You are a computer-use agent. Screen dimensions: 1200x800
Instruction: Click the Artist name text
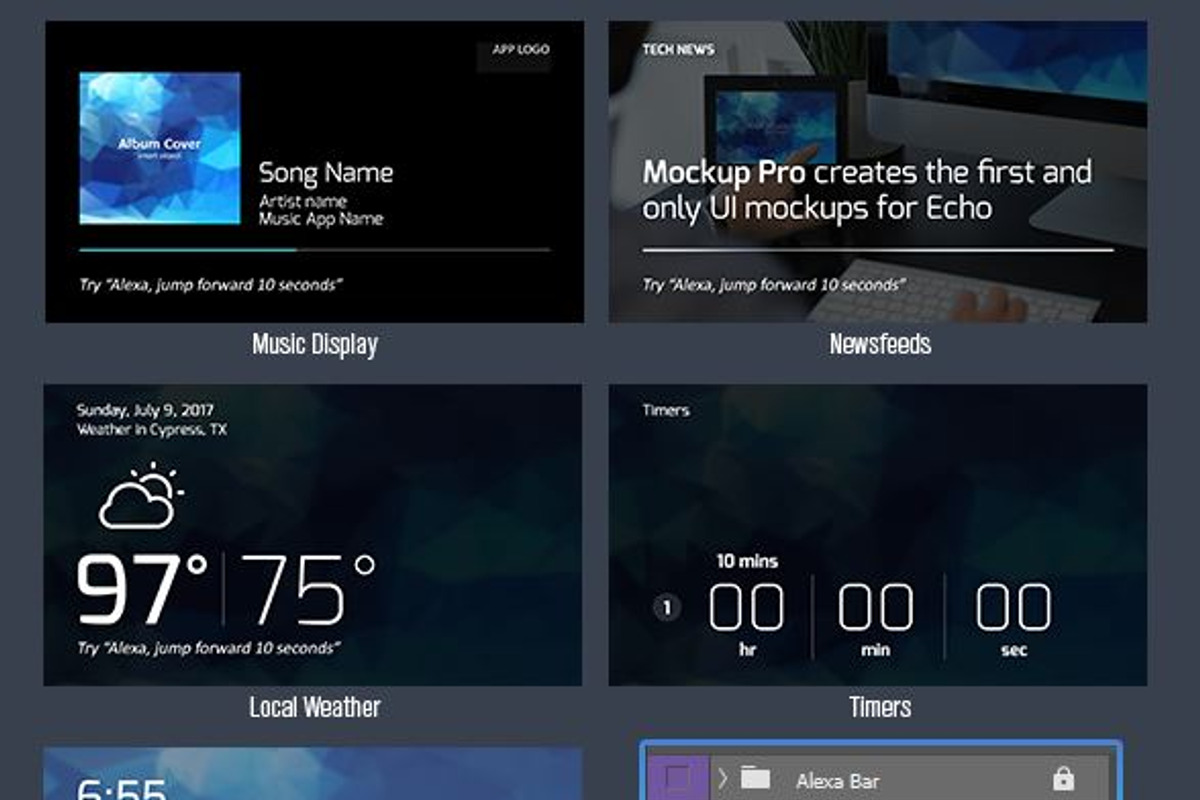tap(303, 201)
